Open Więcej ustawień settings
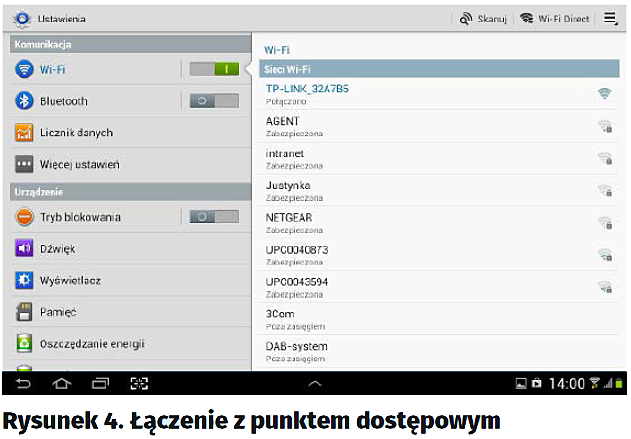This screenshot has width=631, height=439. pos(80,164)
